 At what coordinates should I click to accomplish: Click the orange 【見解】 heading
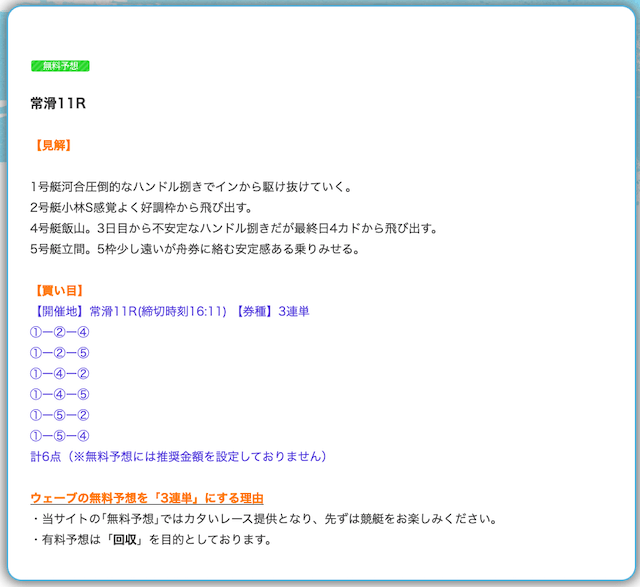53,145
